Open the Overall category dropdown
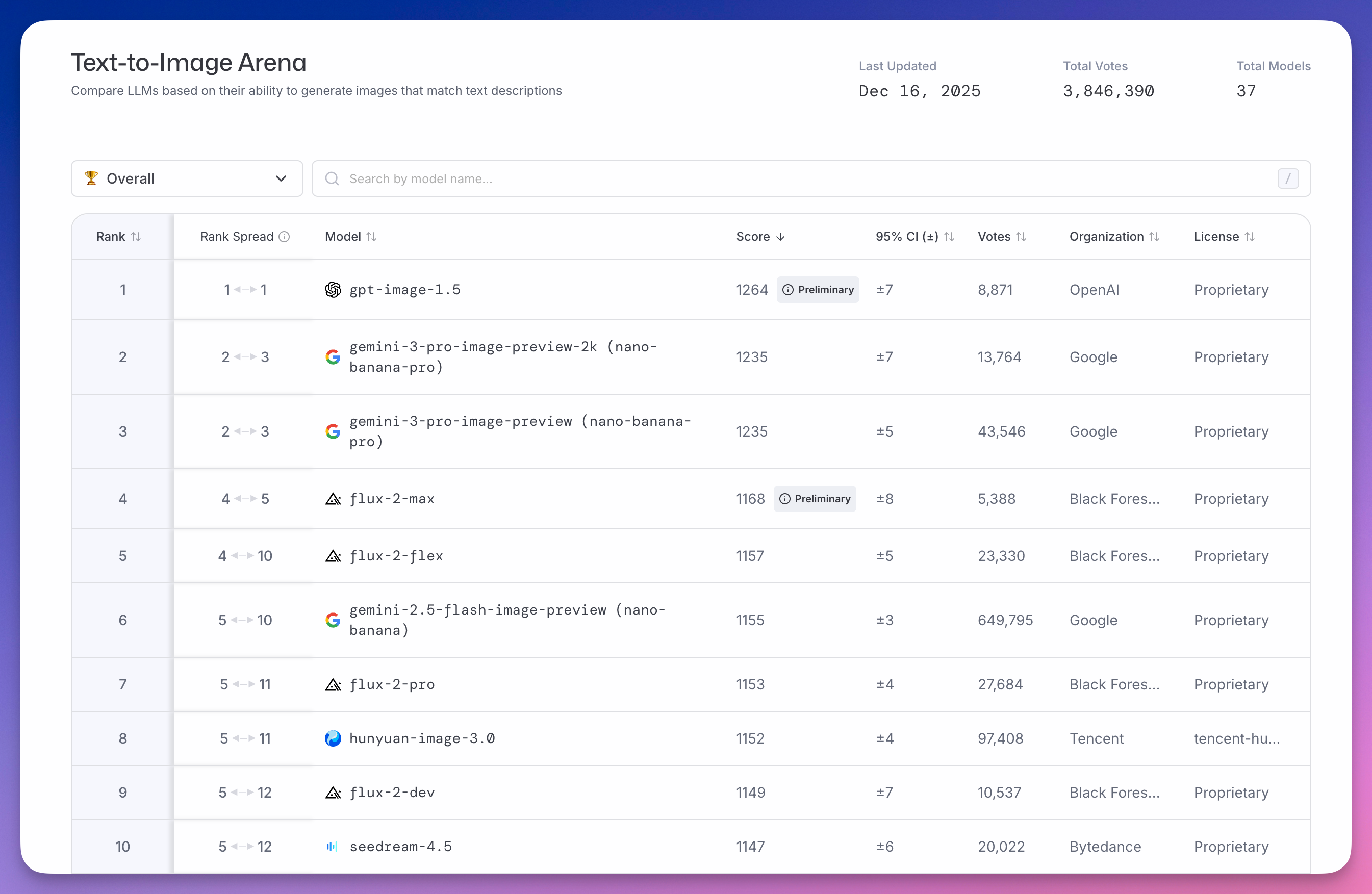1372x894 pixels. pos(187,178)
